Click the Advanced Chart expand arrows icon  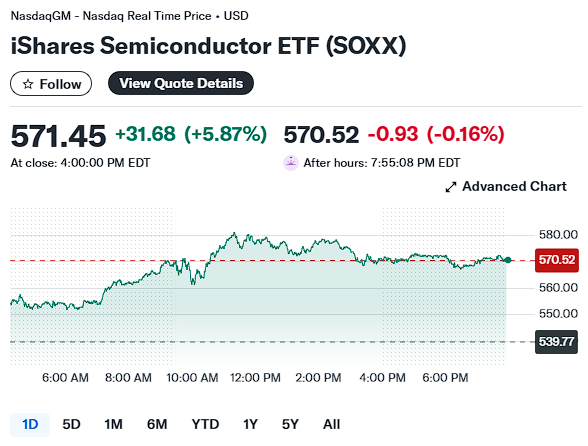click(451, 187)
